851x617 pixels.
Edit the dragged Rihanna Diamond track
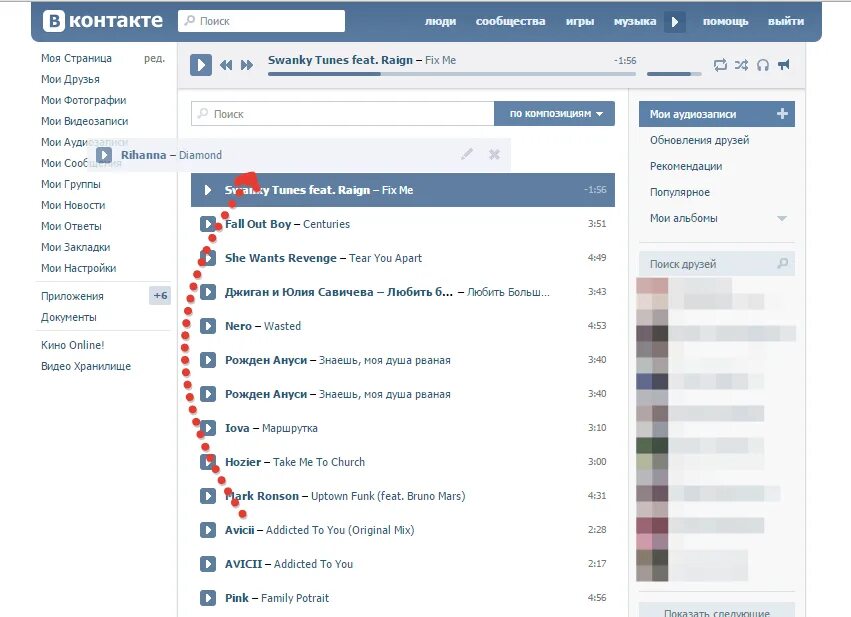click(467, 155)
